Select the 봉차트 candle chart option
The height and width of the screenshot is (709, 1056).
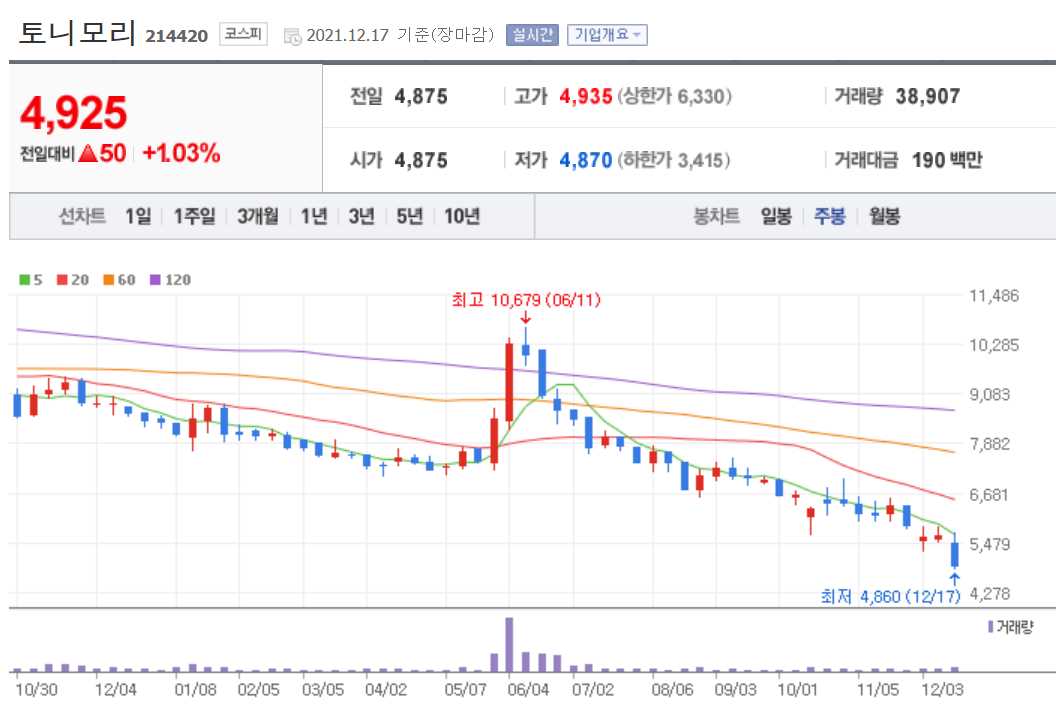715,215
